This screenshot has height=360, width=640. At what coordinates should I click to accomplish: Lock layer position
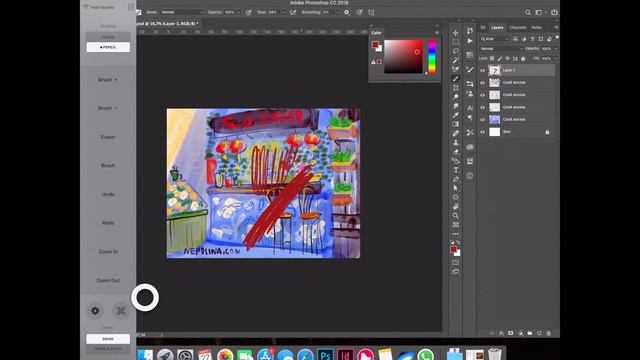click(x=507, y=58)
